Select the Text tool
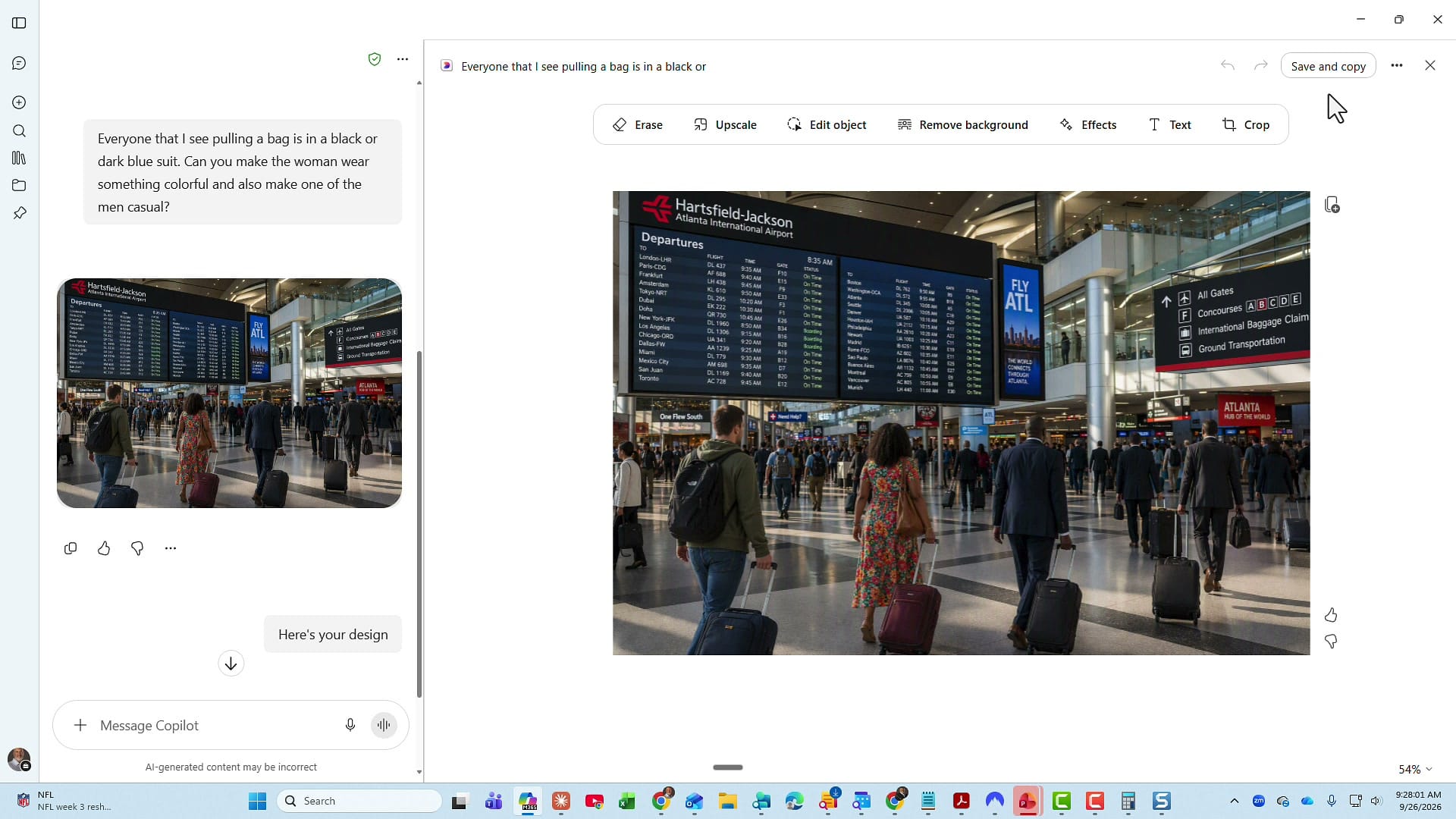The width and height of the screenshot is (1456, 819). coord(1170,124)
